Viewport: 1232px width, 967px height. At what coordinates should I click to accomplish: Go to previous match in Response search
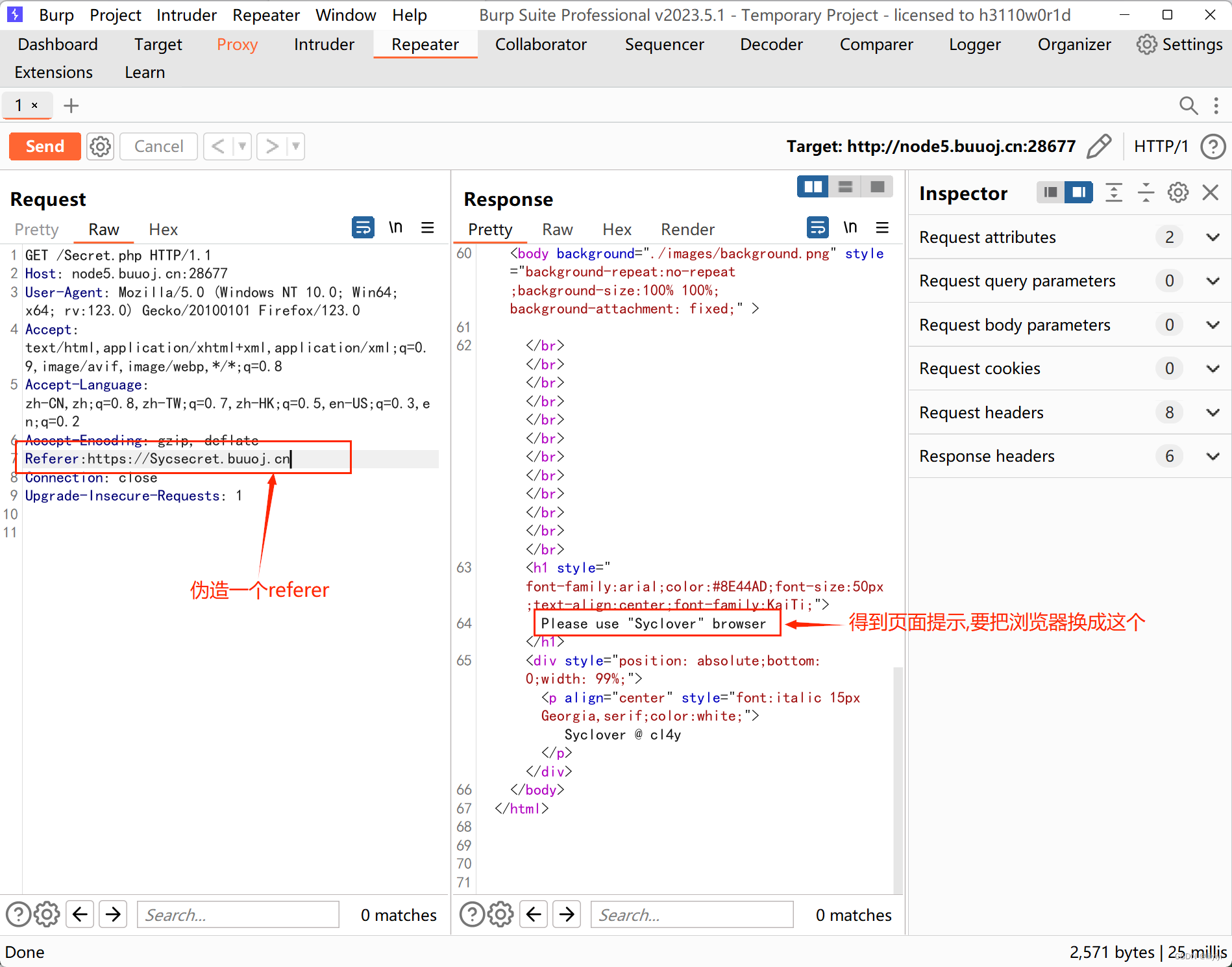[x=534, y=914]
